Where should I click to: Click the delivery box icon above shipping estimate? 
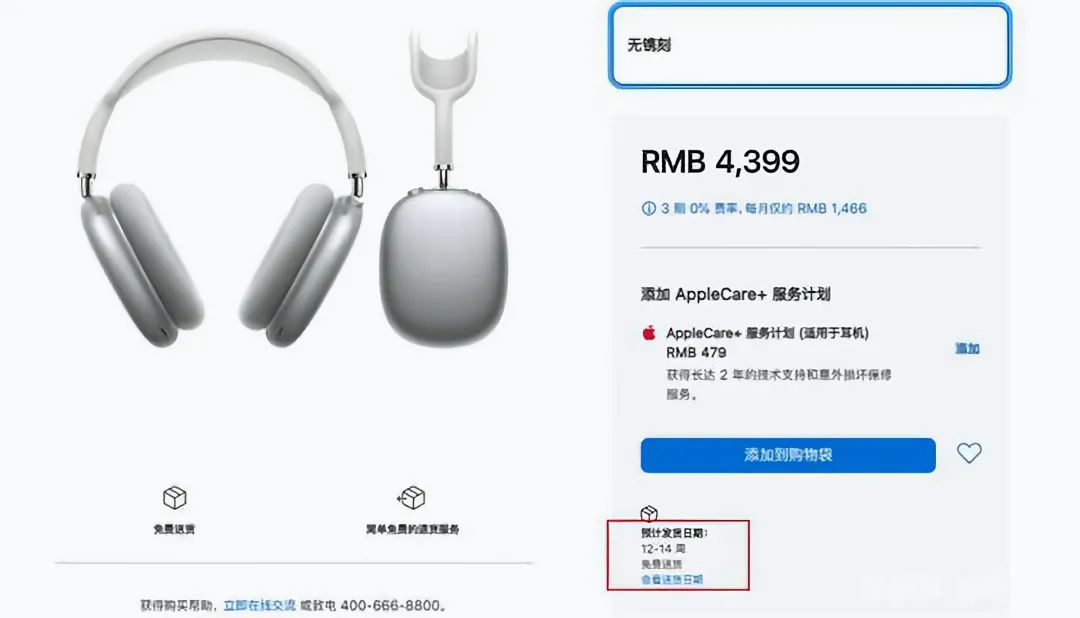[x=649, y=513]
